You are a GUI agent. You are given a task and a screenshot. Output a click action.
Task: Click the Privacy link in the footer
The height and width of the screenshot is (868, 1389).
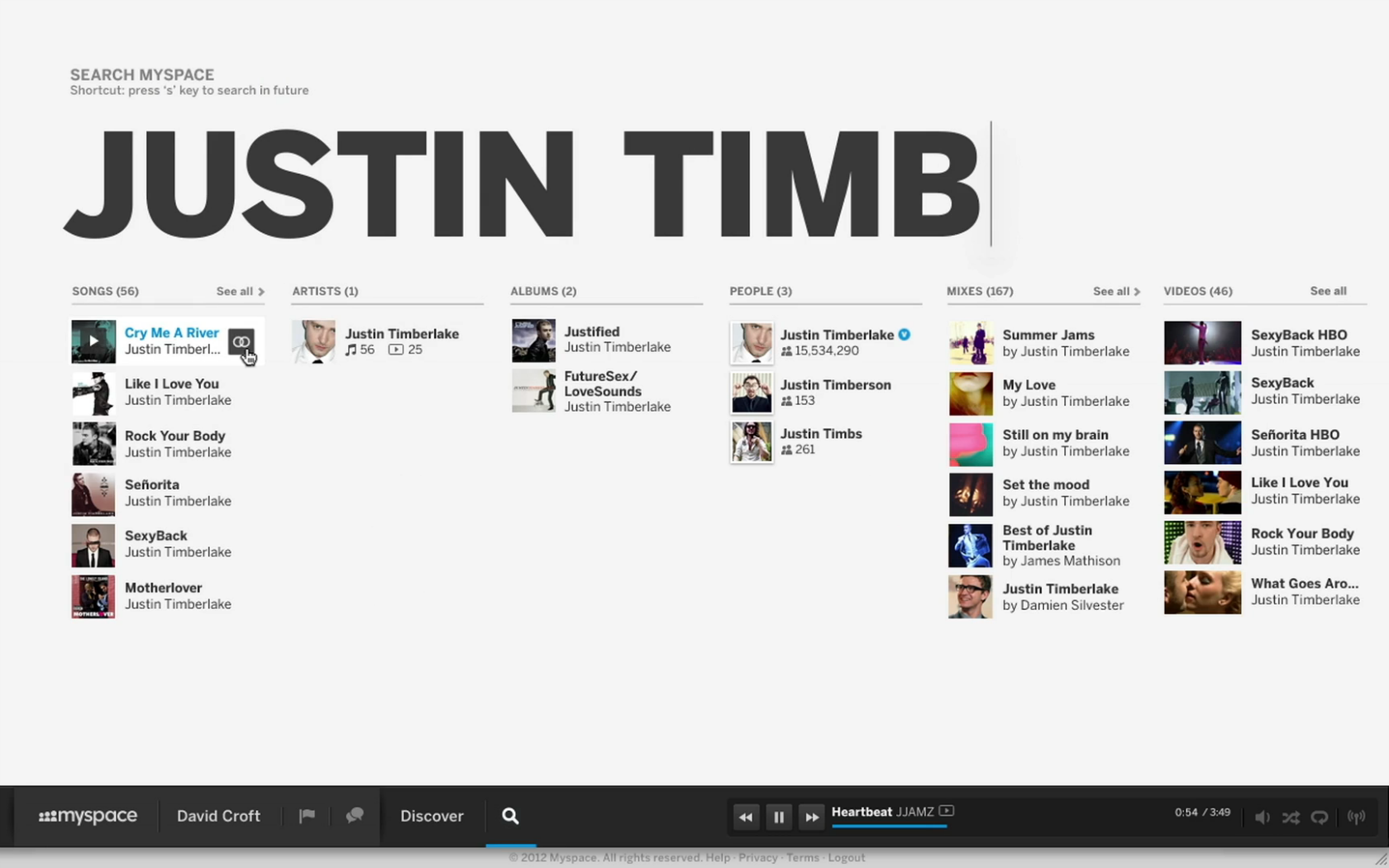point(758,857)
